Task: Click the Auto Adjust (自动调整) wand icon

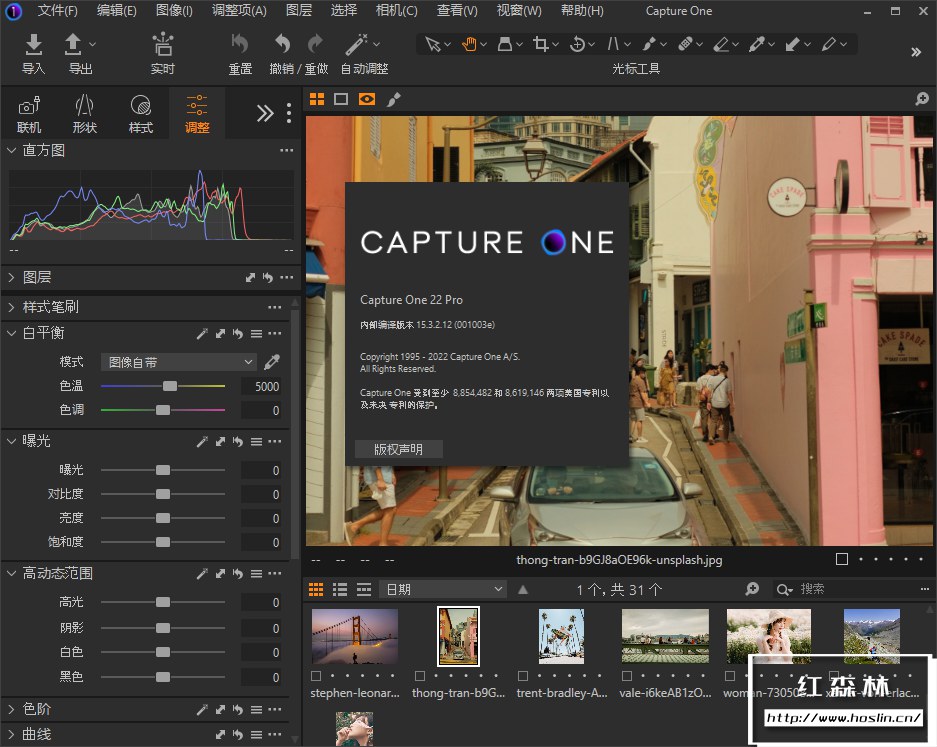Action: coord(355,45)
